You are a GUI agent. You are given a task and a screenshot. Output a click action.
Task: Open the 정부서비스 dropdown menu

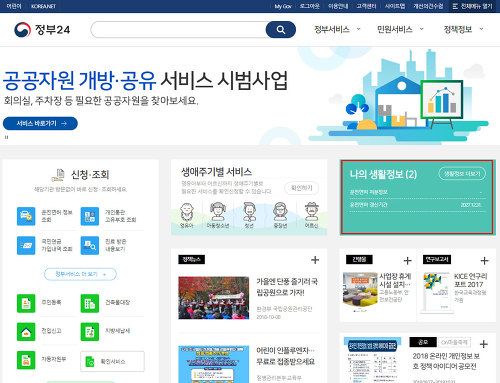[x=337, y=29]
